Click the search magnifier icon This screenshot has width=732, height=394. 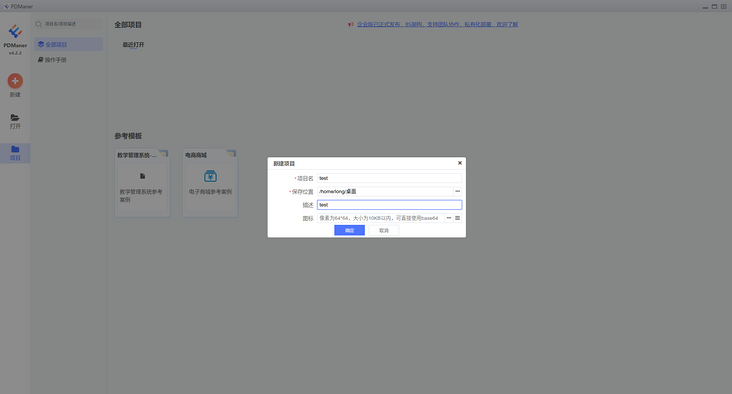pos(39,24)
